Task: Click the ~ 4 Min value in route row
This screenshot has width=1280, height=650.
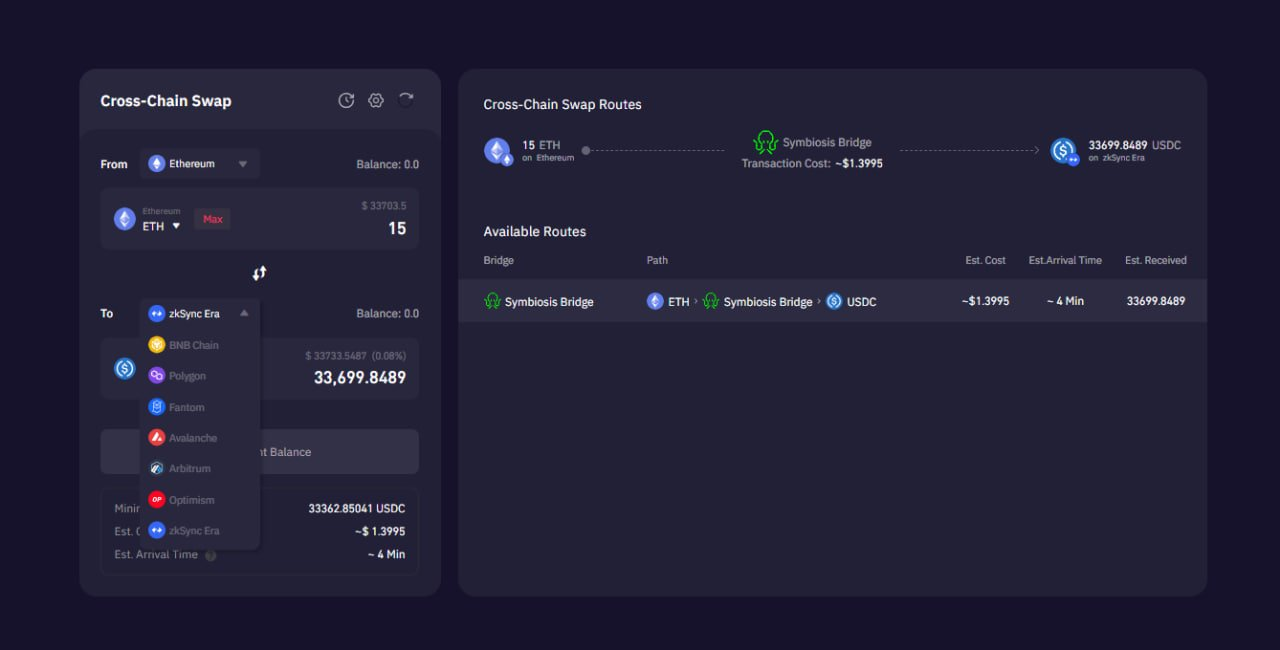Action: [1065, 301]
